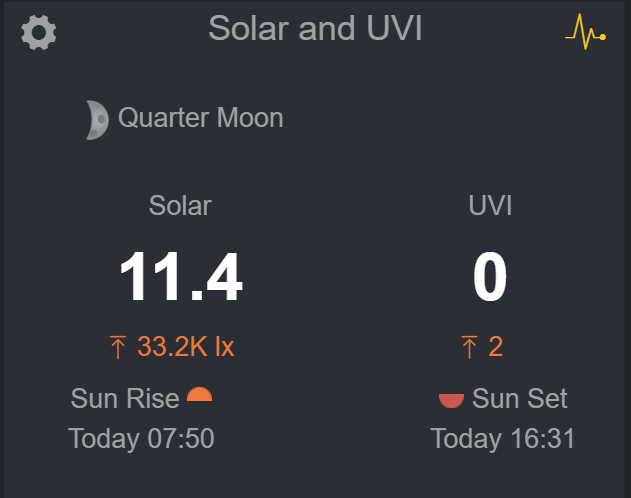Viewport: 631px width, 498px height.
Task: Click the crescent moon phase icon
Action: click(x=97, y=119)
